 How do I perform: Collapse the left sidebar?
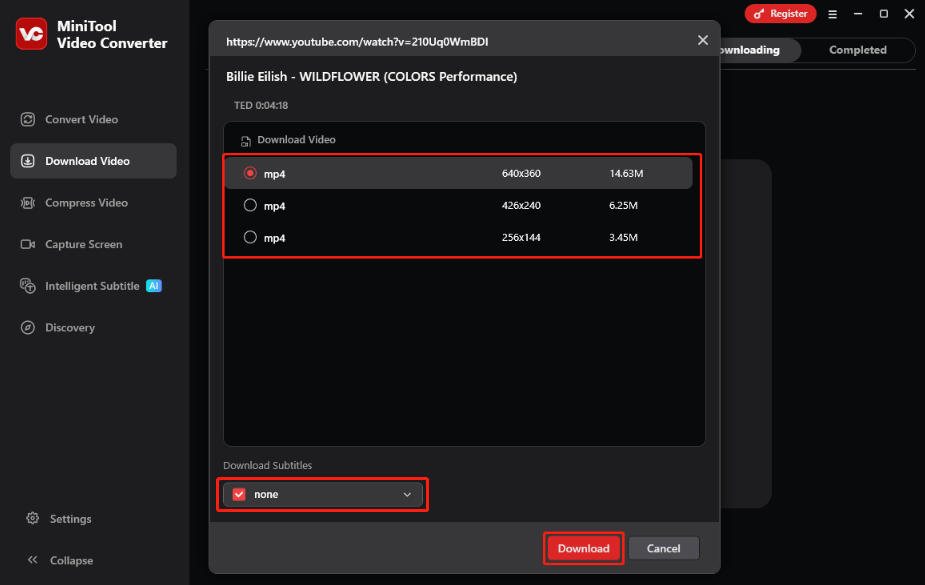(66, 560)
